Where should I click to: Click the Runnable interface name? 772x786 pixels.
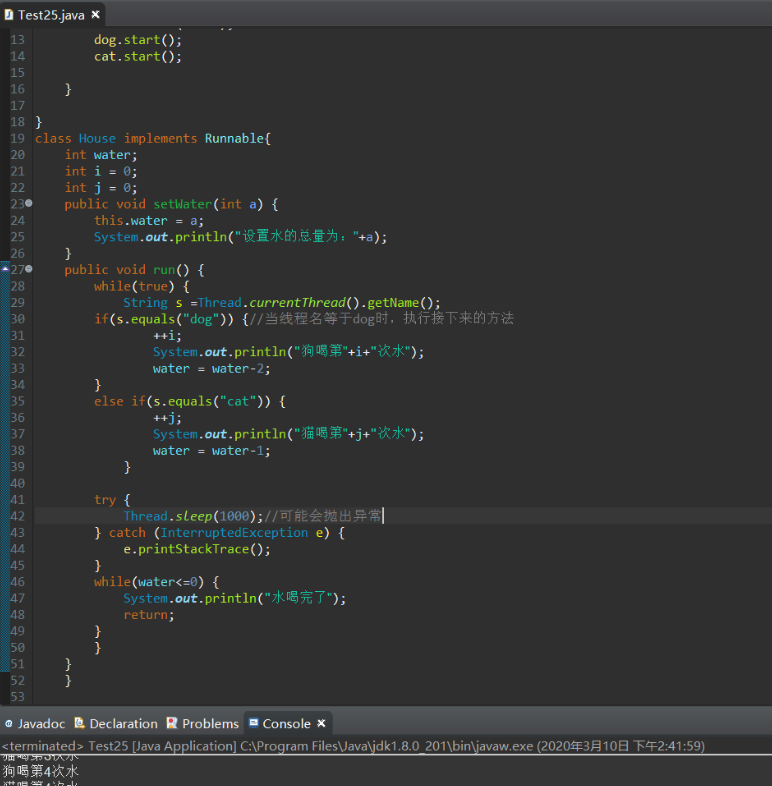pos(235,139)
